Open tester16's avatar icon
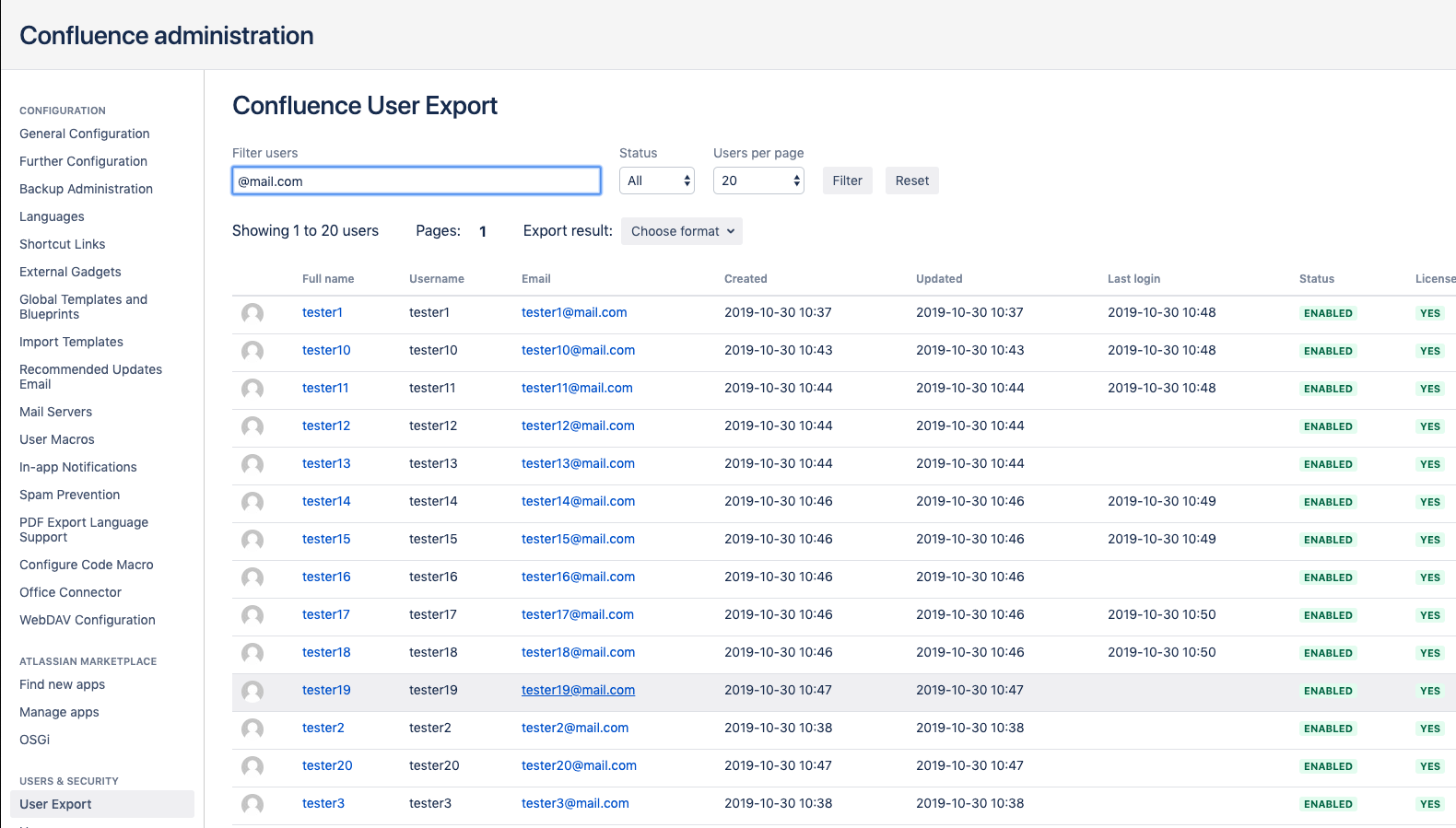The image size is (1456, 828). [252, 577]
